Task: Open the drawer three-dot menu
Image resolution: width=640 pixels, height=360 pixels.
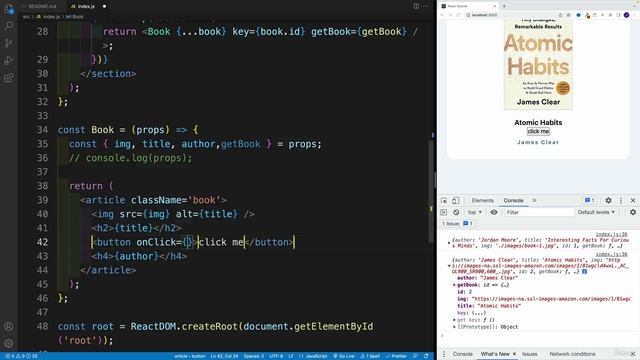Action: click(444, 354)
